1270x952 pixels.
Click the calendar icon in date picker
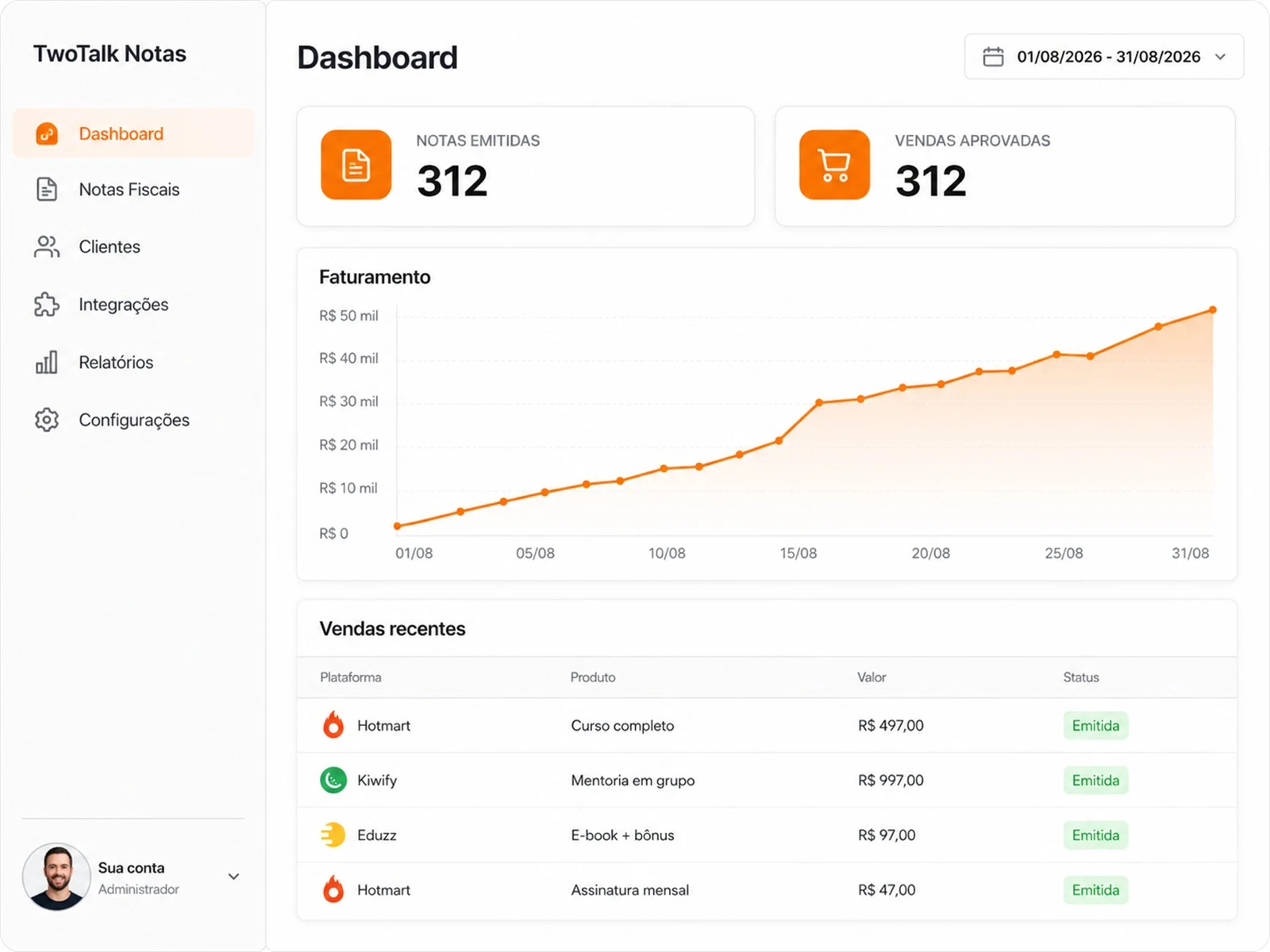click(x=993, y=57)
